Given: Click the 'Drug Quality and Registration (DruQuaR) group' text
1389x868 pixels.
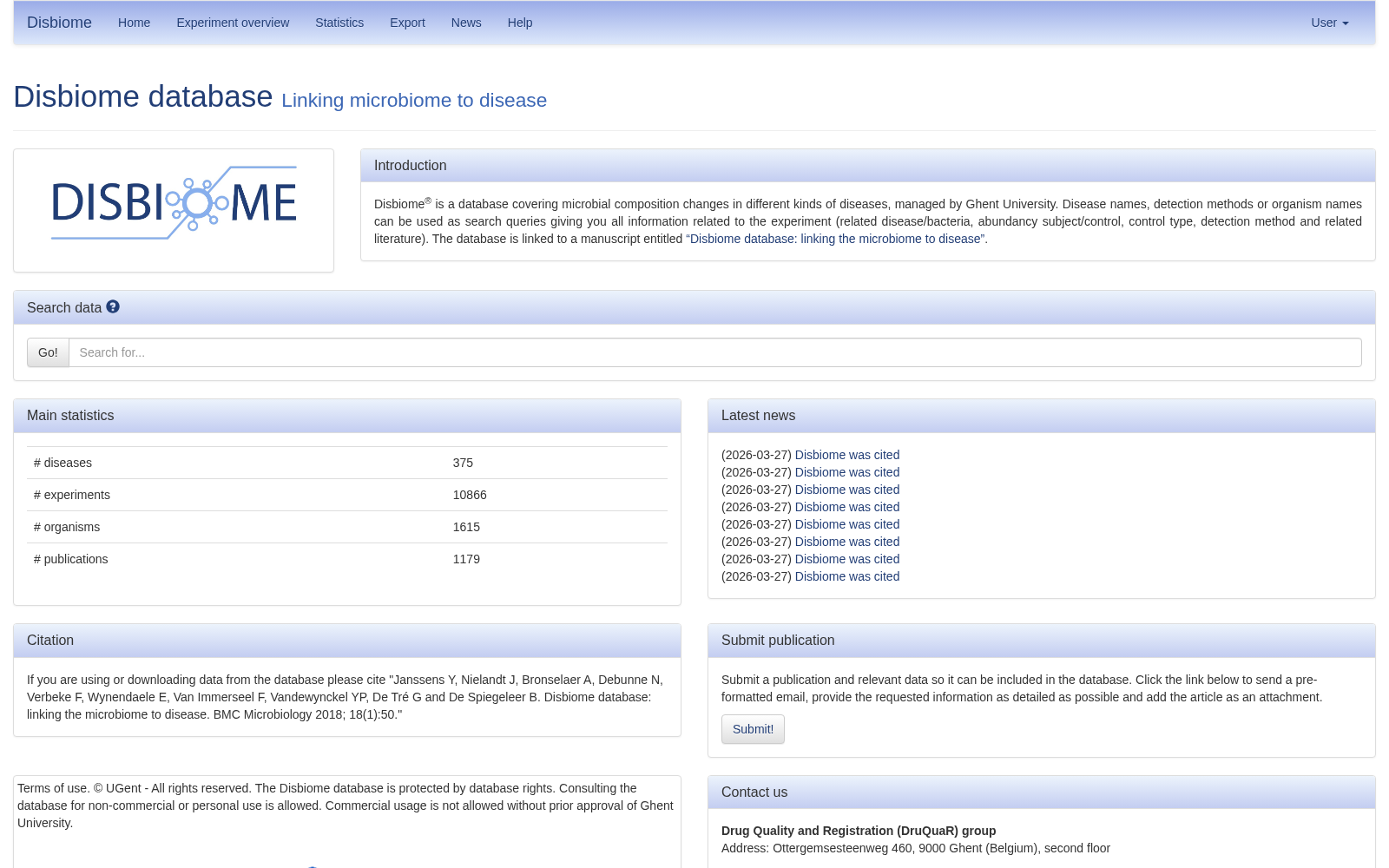Looking at the screenshot, I should [859, 831].
